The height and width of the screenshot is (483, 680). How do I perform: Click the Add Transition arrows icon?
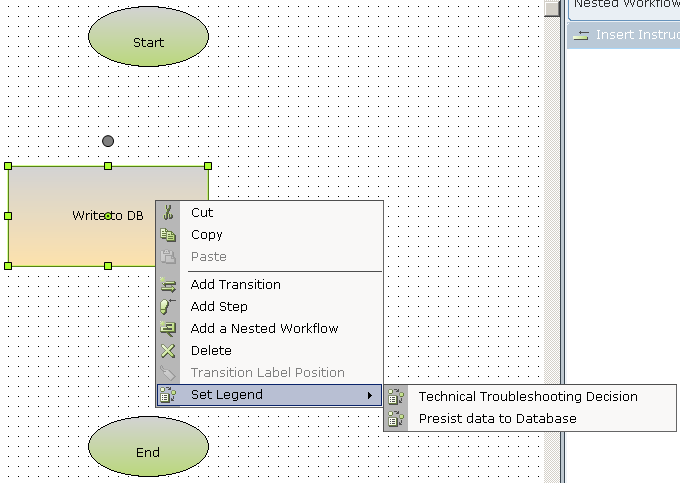click(x=168, y=285)
